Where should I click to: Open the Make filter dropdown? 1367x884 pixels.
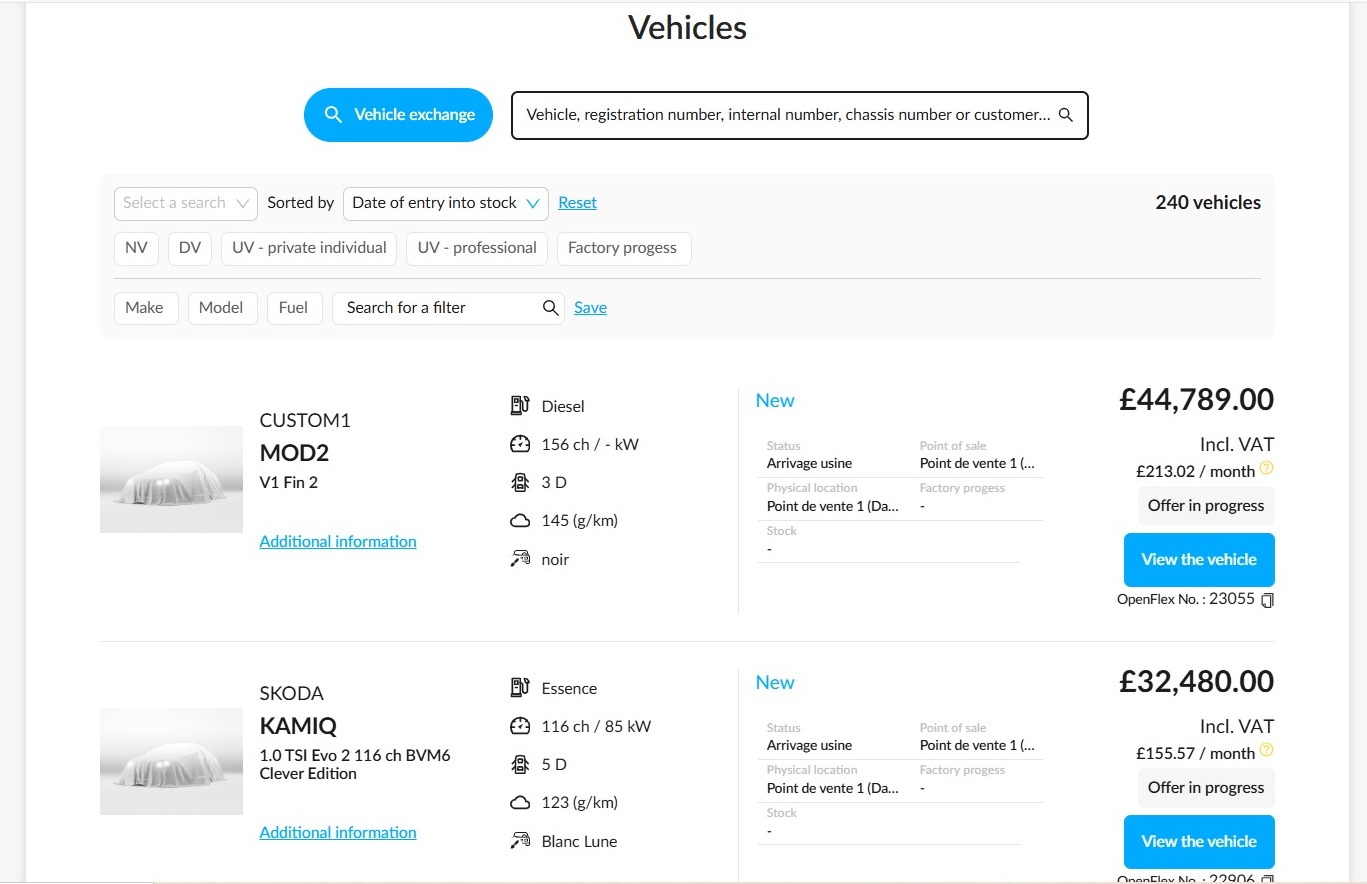pyautogui.click(x=145, y=308)
